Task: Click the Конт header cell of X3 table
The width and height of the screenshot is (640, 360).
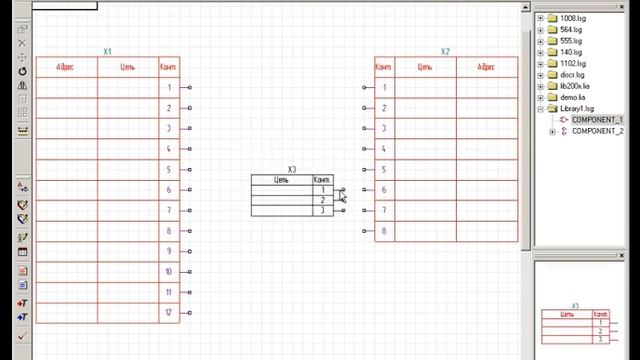Action: point(323,180)
